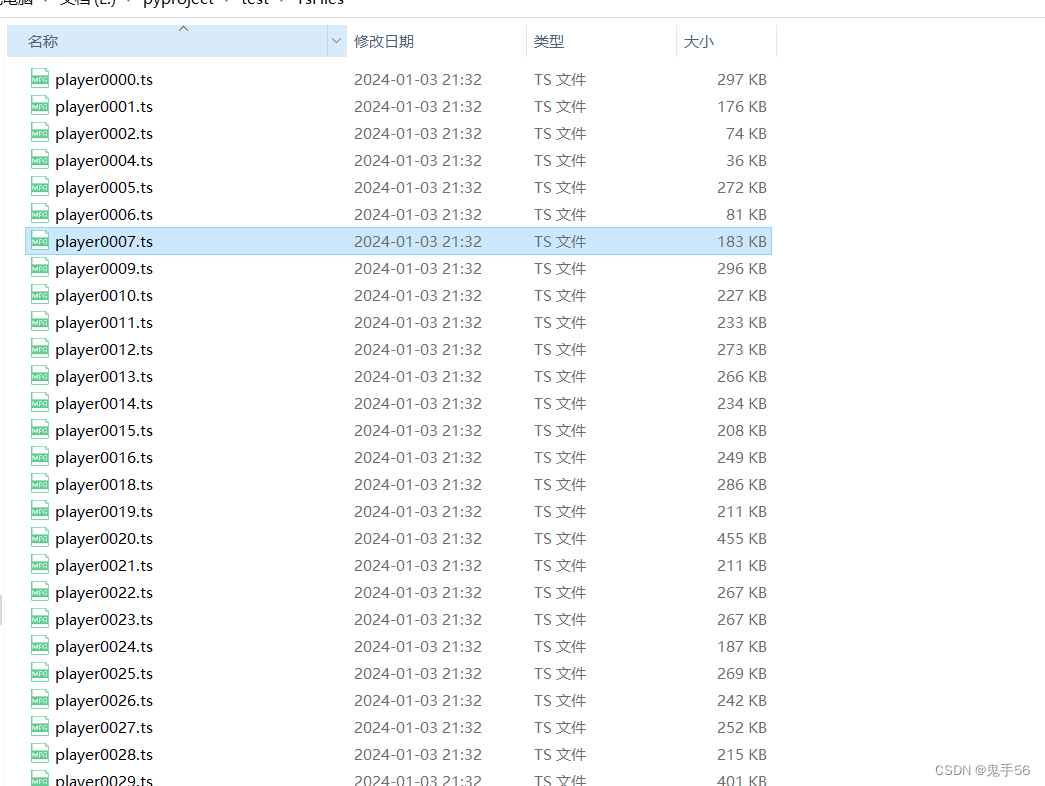
Task: Select file name player0020.ts
Action: point(104,539)
